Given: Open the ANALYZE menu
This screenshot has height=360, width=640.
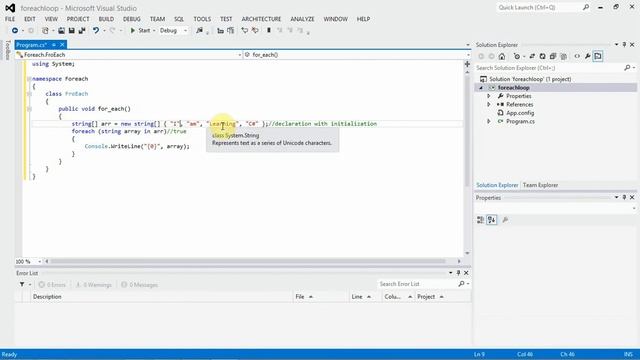Looking at the screenshot, I should click(x=302, y=19).
